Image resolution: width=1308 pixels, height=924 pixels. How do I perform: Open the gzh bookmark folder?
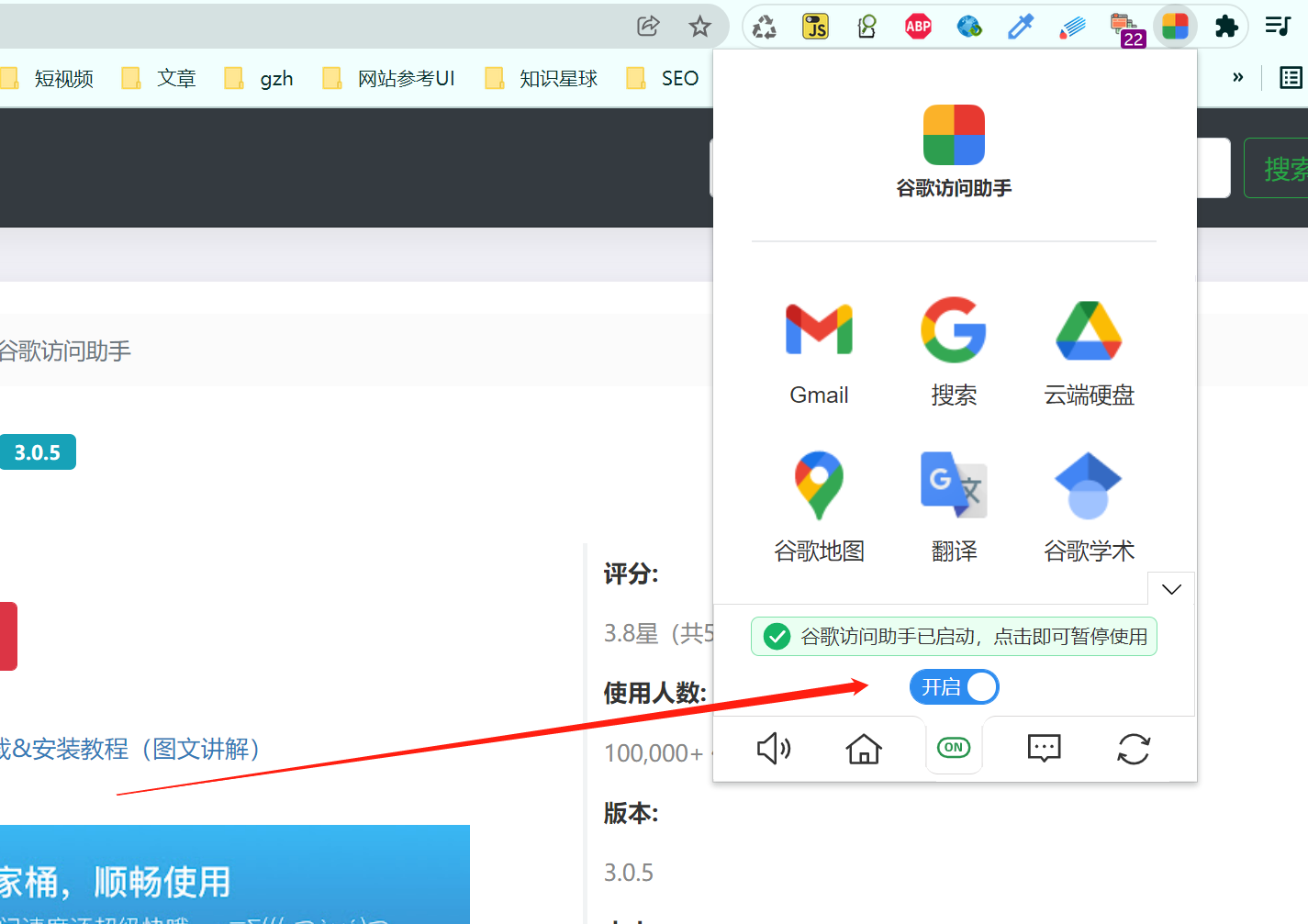(x=259, y=78)
